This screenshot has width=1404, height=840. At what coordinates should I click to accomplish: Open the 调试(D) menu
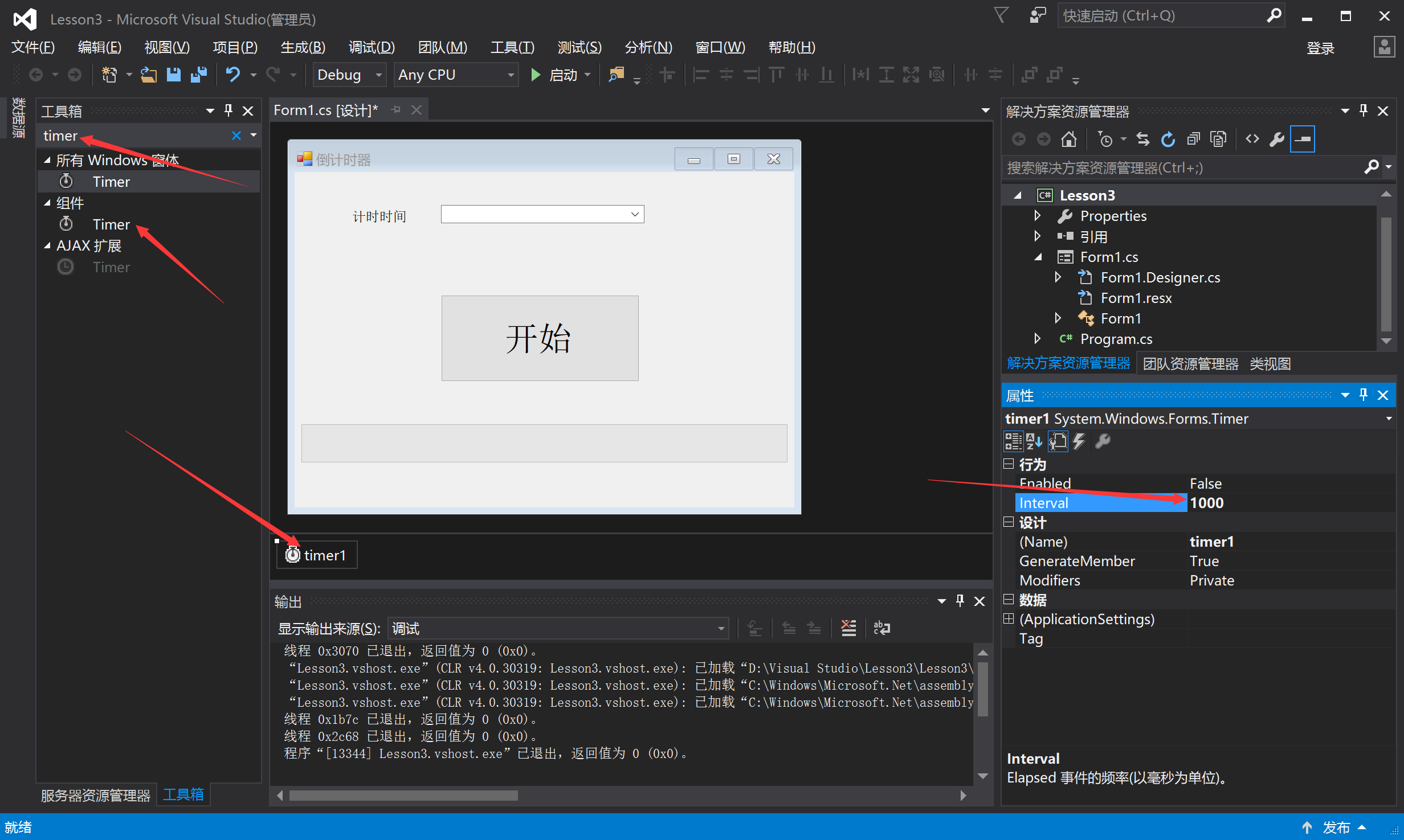(372, 47)
